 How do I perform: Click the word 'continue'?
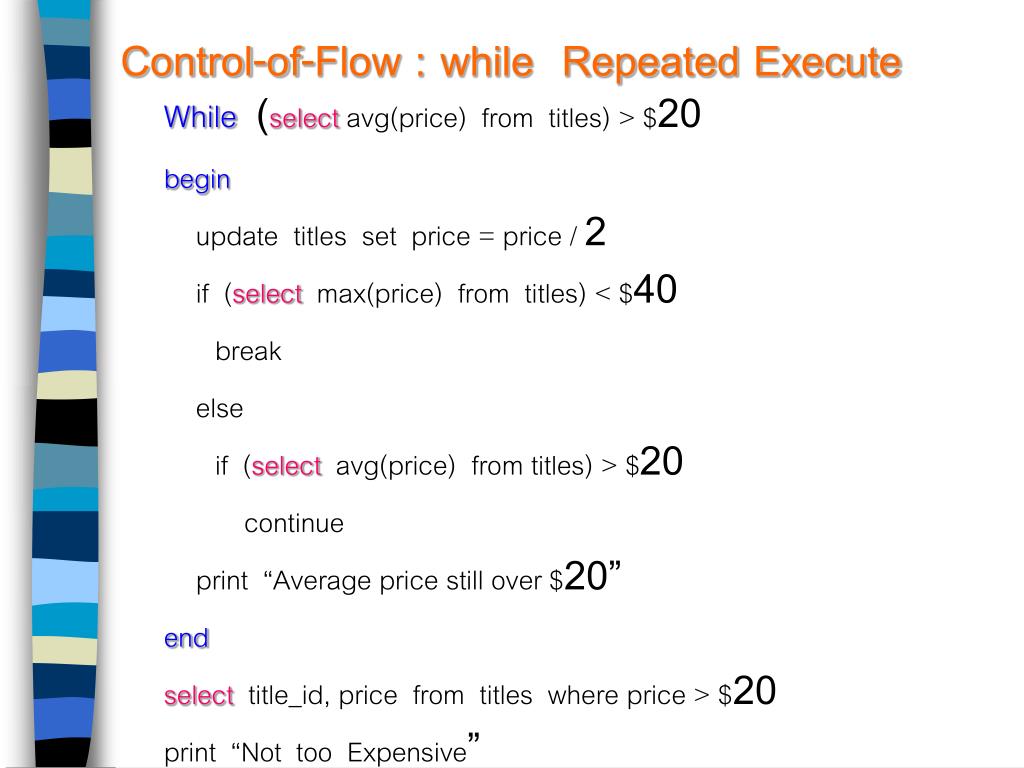(294, 524)
